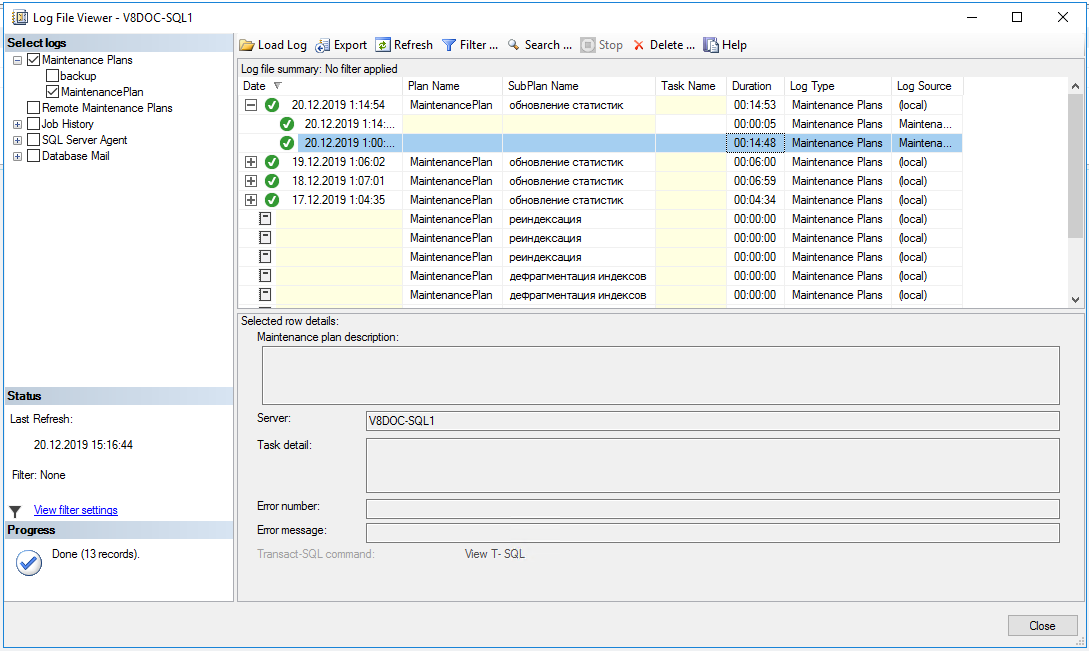The width and height of the screenshot is (1089, 651).
Task: Click the Refresh label in toolbar
Action: pyautogui.click(x=413, y=45)
